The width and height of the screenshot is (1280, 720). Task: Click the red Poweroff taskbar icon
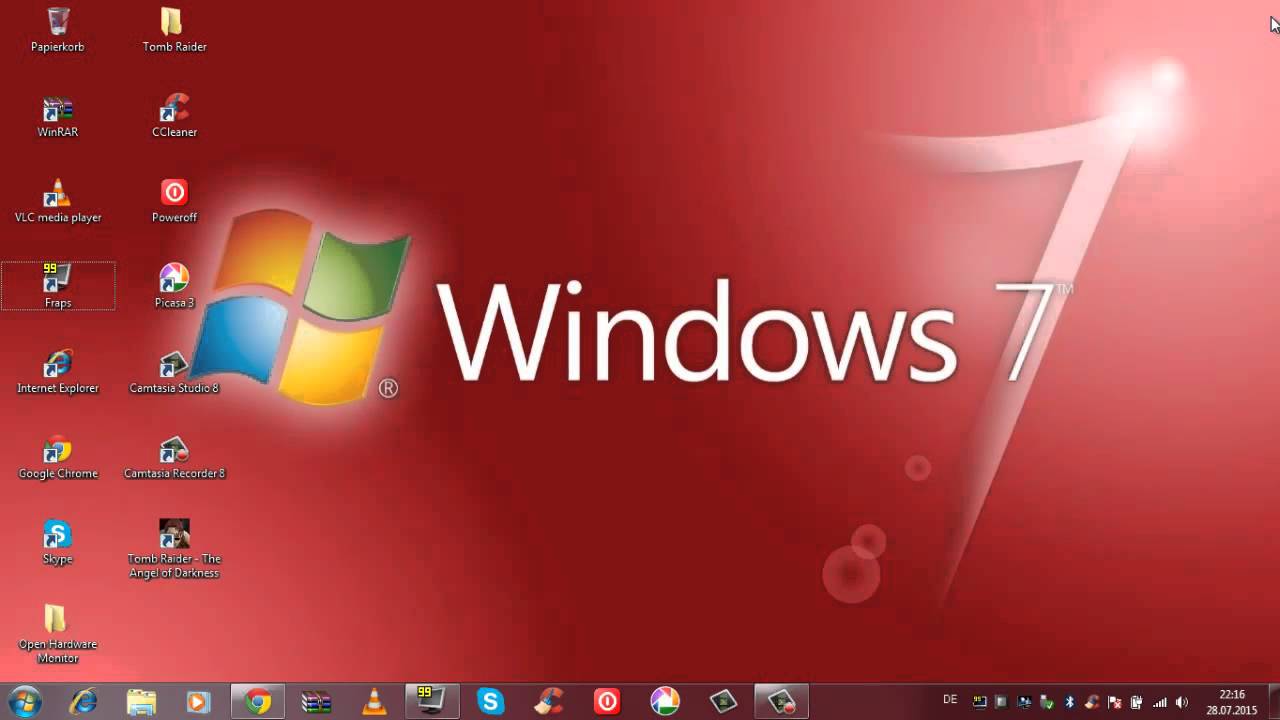tap(607, 702)
